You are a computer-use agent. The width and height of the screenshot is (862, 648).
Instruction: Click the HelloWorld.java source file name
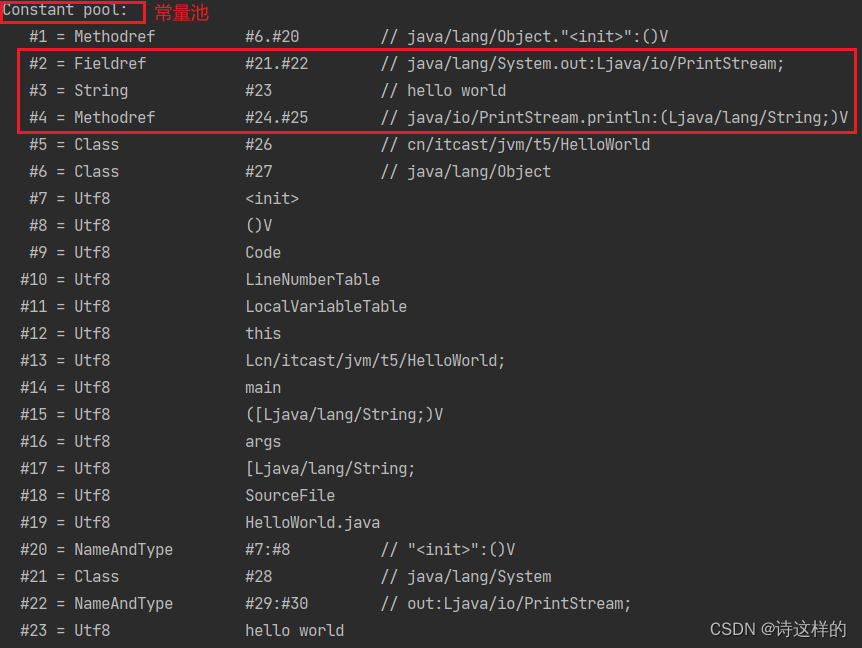click(312, 522)
